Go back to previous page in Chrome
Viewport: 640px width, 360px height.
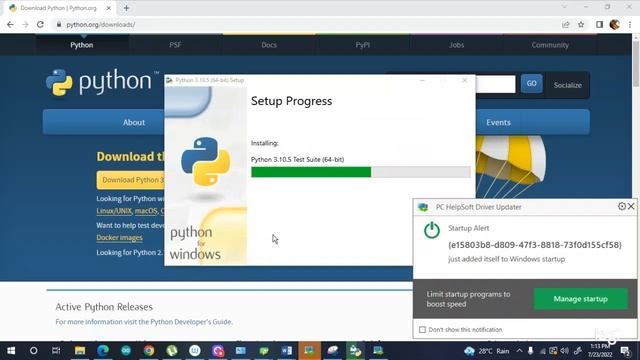click(x=10, y=24)
